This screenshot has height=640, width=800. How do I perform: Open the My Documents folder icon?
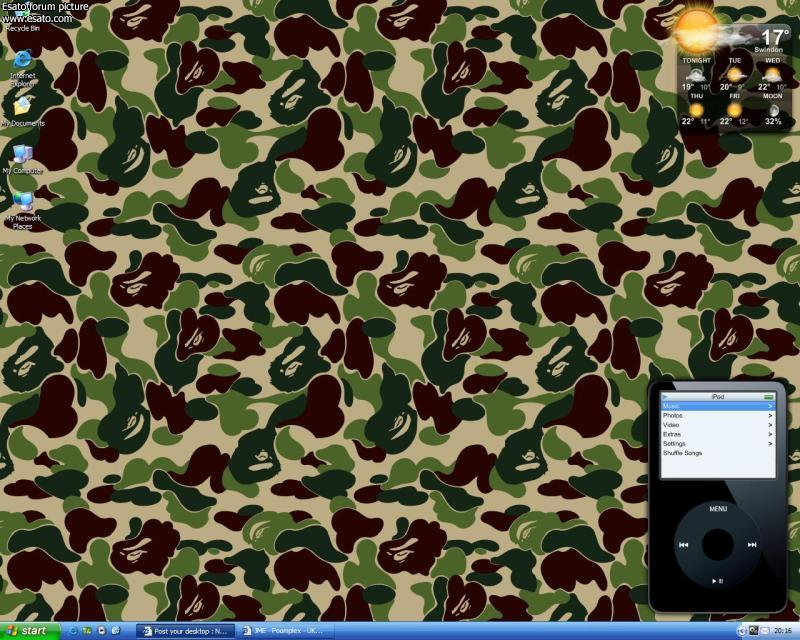point(22,108)
